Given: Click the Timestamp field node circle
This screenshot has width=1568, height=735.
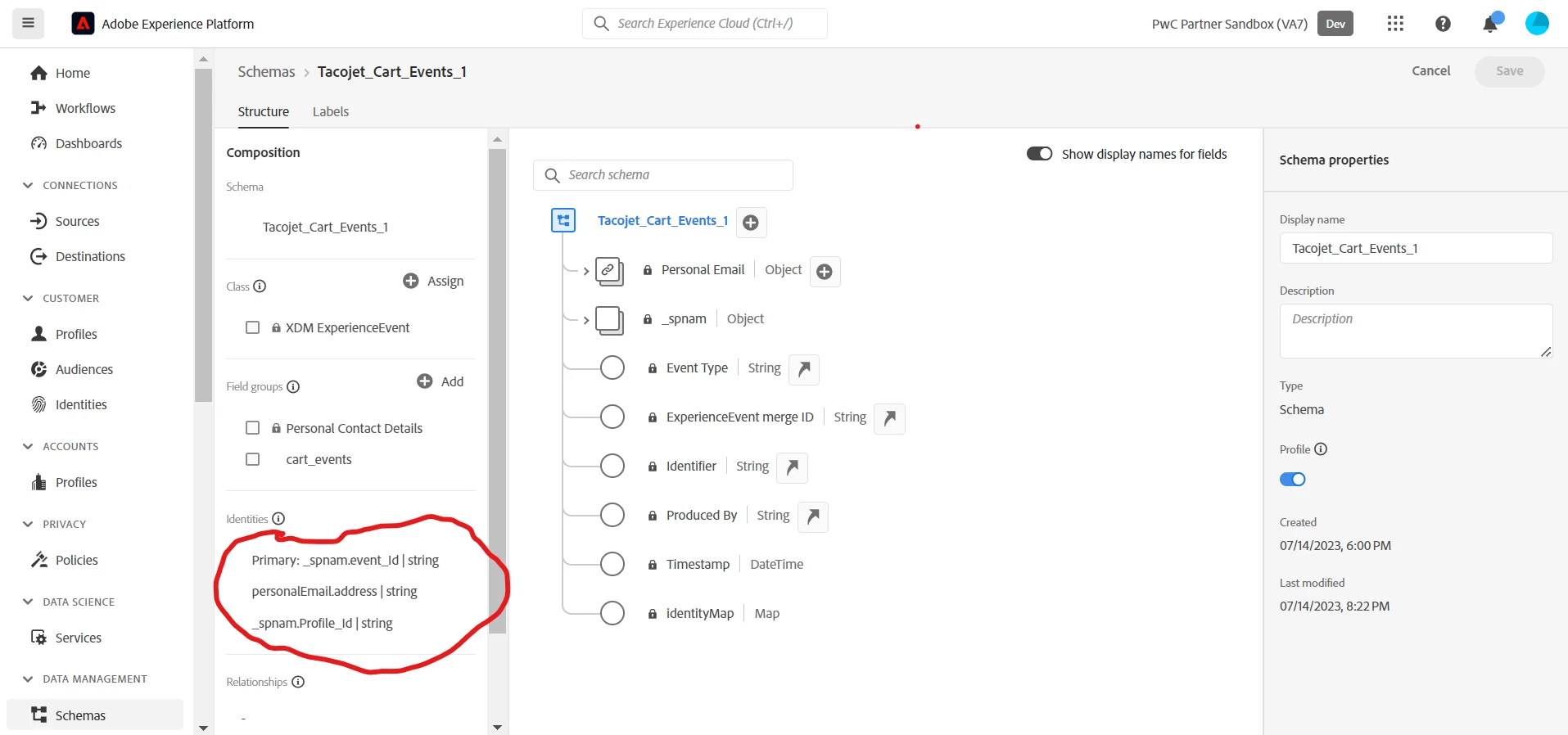Looking at the screenshot, I should tap(612, 564).
